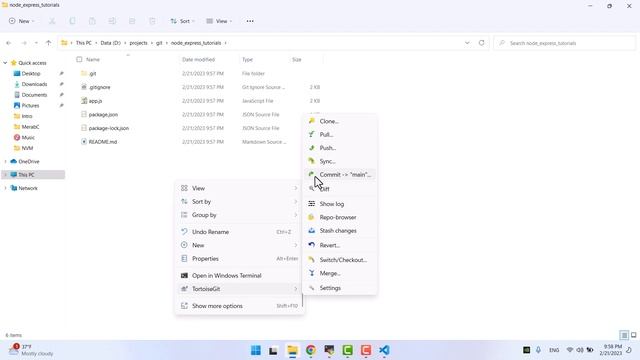Image resolution: width=640 pixels, height=360 pixels.
Task: Open the Windows Start button
Action: coord(256,350)
